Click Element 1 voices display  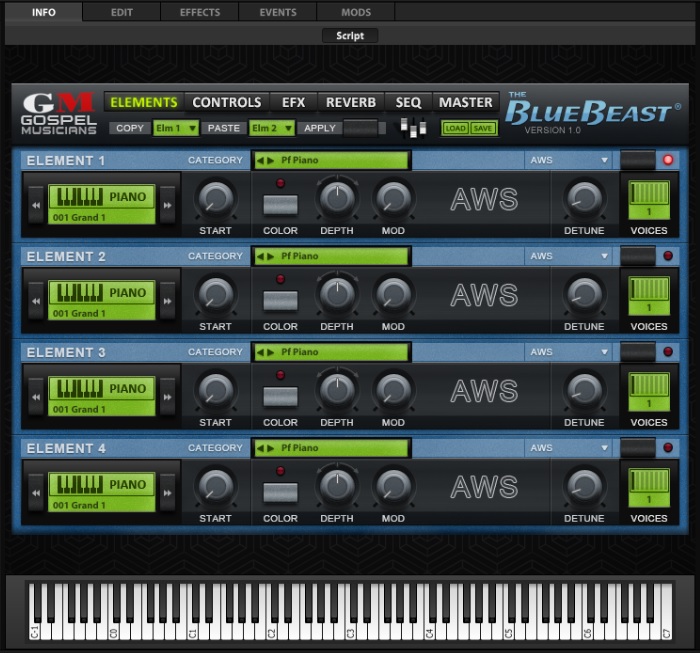[x=649, y=200]
